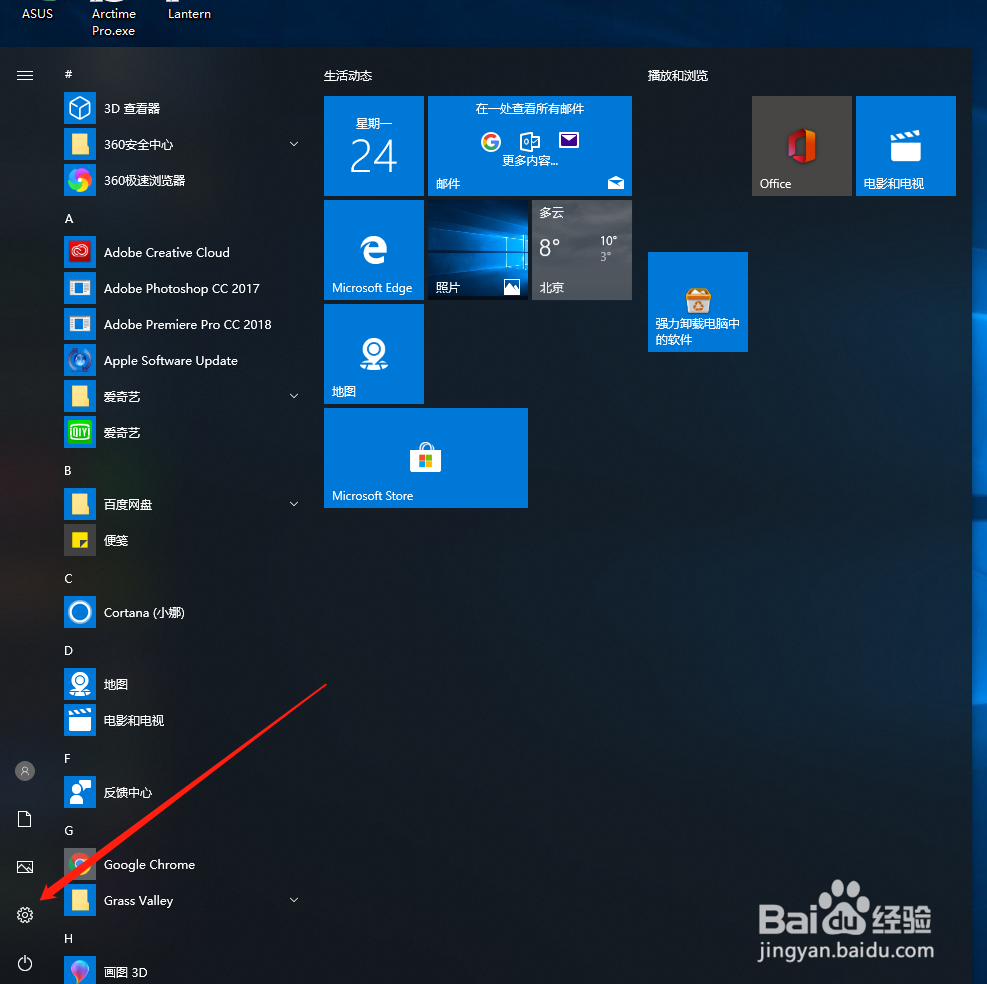Launch 3D 查看器 from app list

(181, 108)
